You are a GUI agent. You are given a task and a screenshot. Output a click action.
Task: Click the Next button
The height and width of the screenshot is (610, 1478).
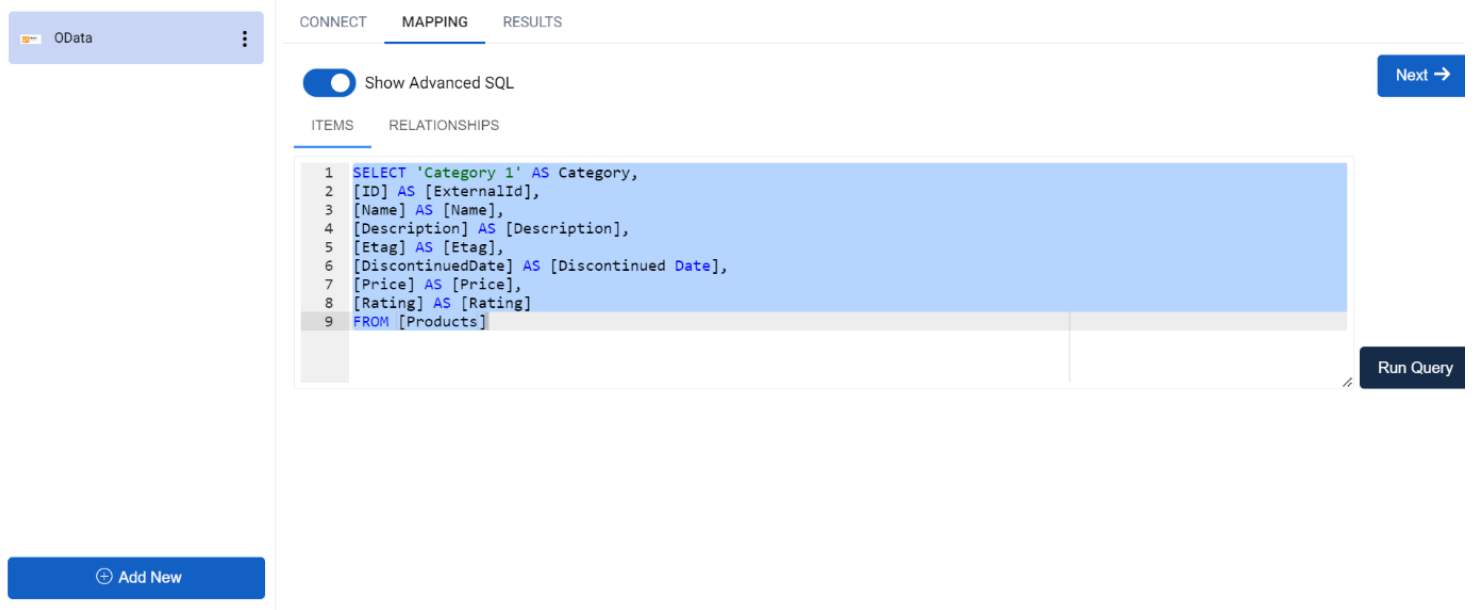coord(1420,75)
